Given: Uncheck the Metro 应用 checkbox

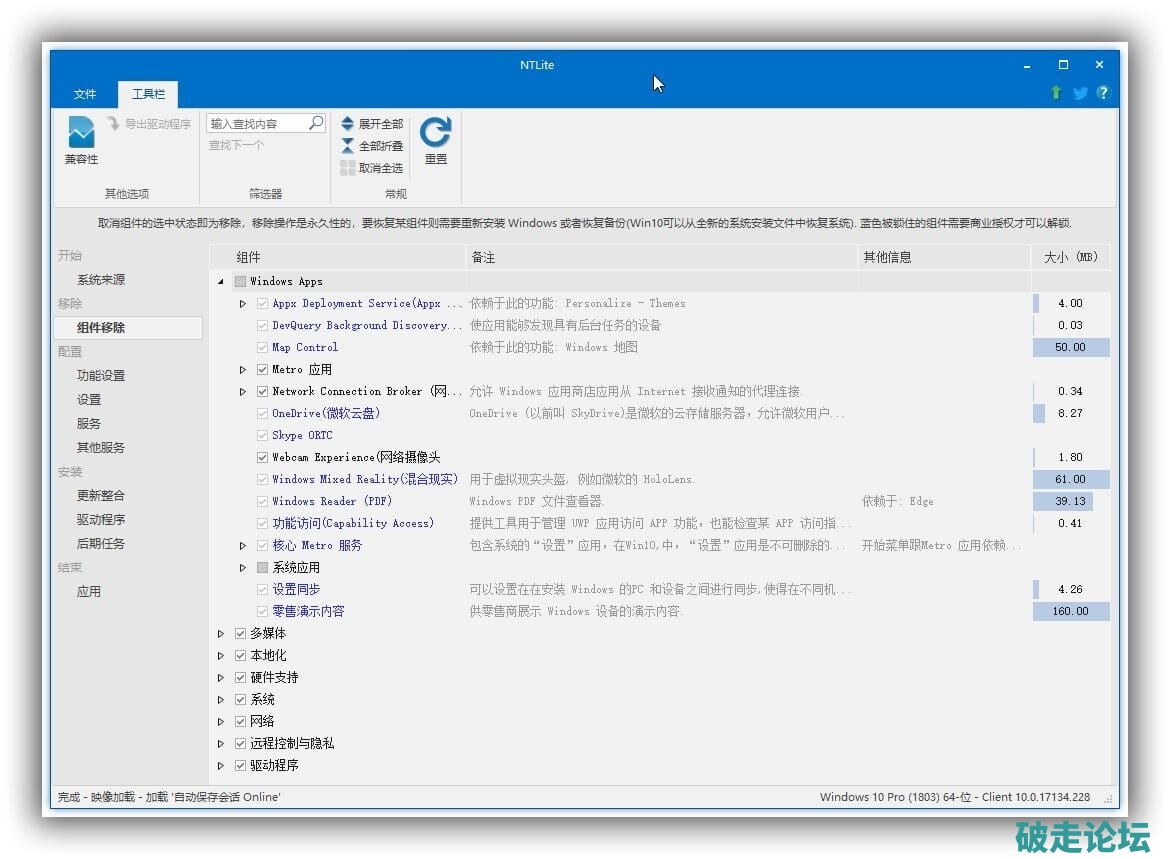Looking at the screenshot, I should [x=262, y=369].
